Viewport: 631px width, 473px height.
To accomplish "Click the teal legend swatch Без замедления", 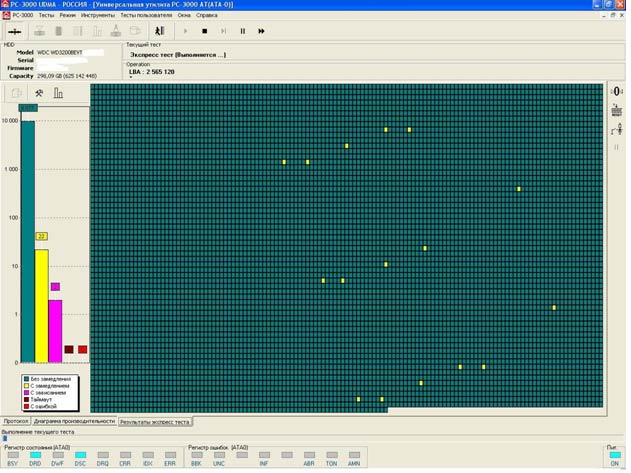I will pos(27,379).
